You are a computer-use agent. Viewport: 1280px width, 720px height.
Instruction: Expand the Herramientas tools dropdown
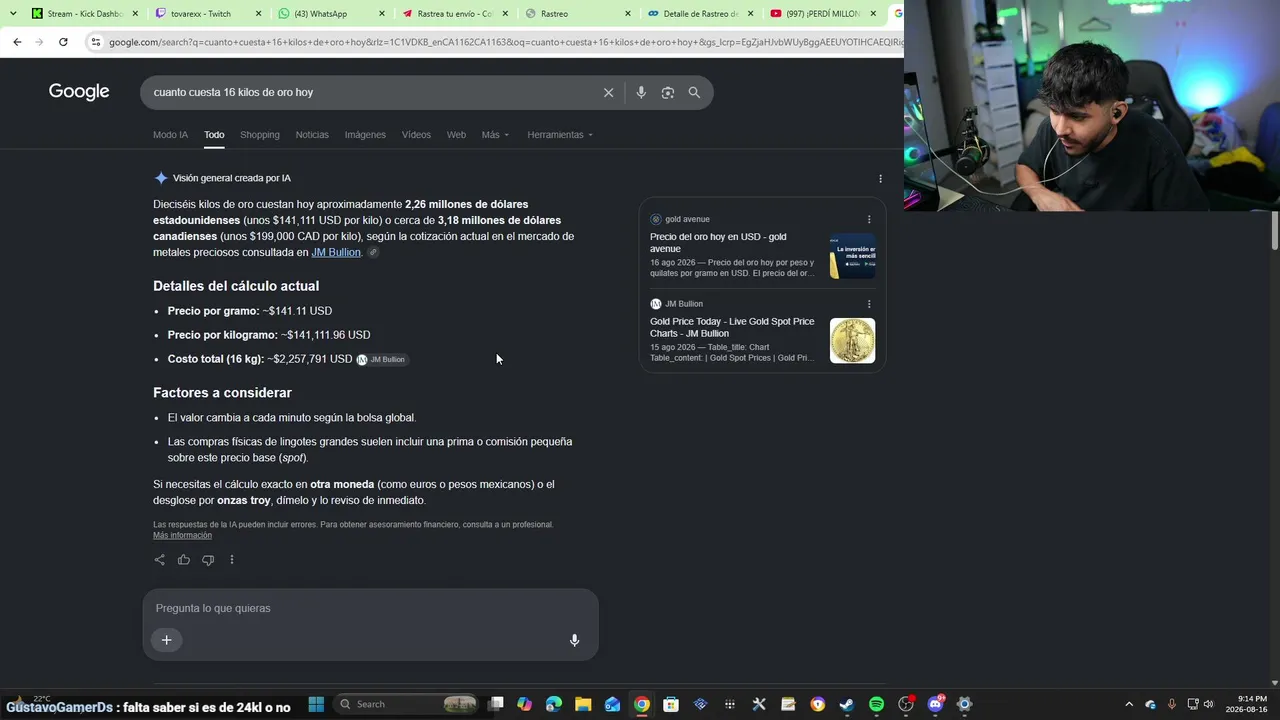(x=560, y=135)
